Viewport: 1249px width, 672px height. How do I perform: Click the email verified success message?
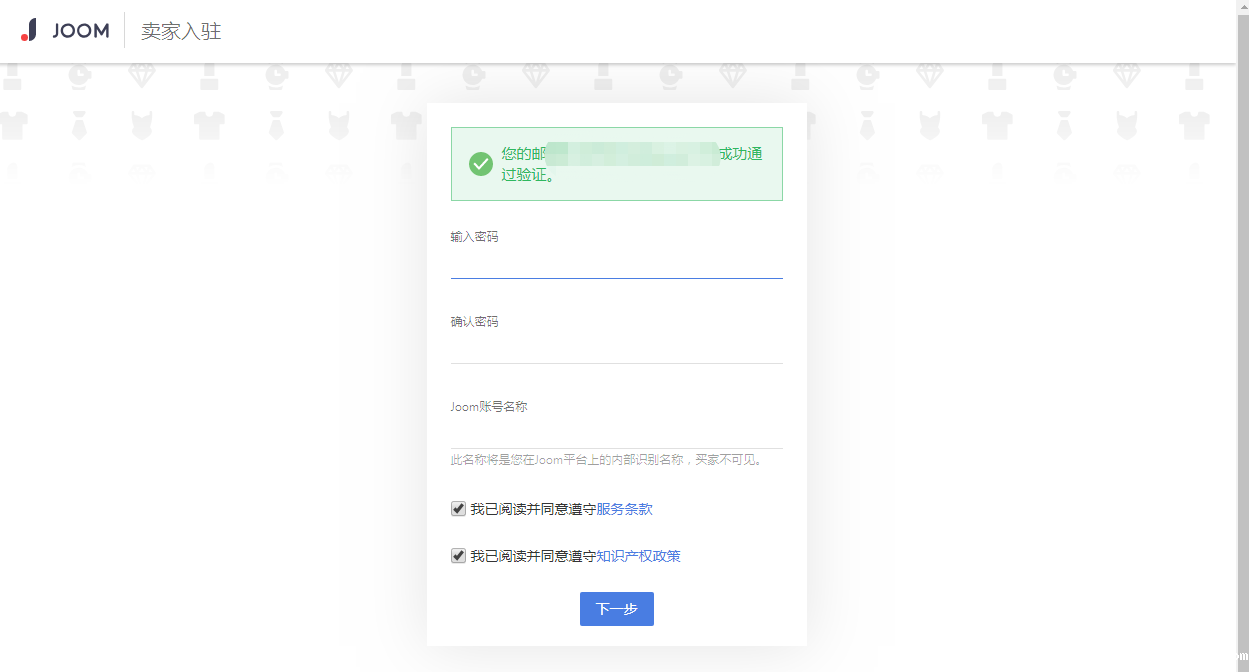[x=616, y=164]
